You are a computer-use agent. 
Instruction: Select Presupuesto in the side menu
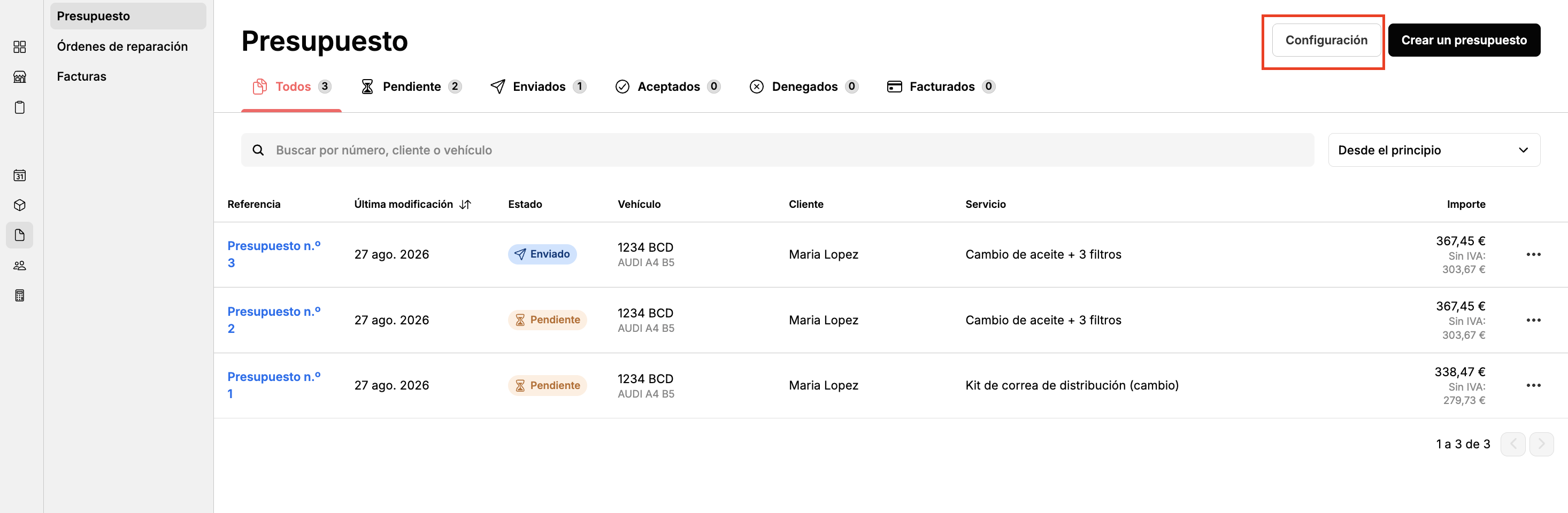128,16
